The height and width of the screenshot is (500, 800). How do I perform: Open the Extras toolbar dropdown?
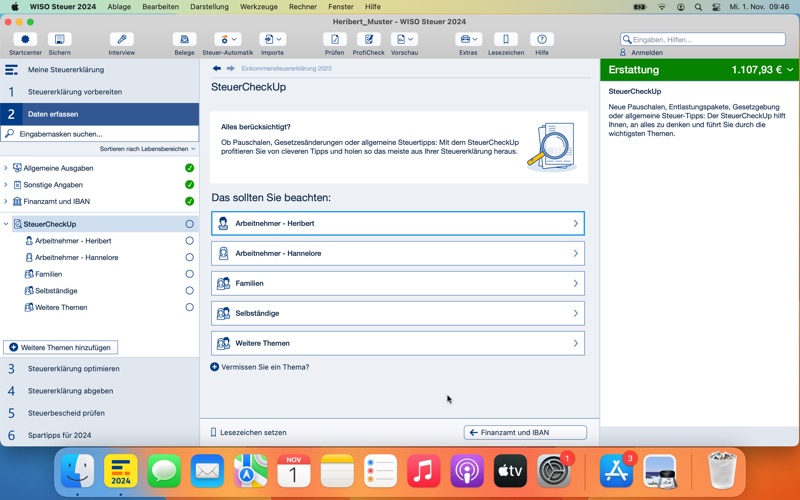coord(468,39)
